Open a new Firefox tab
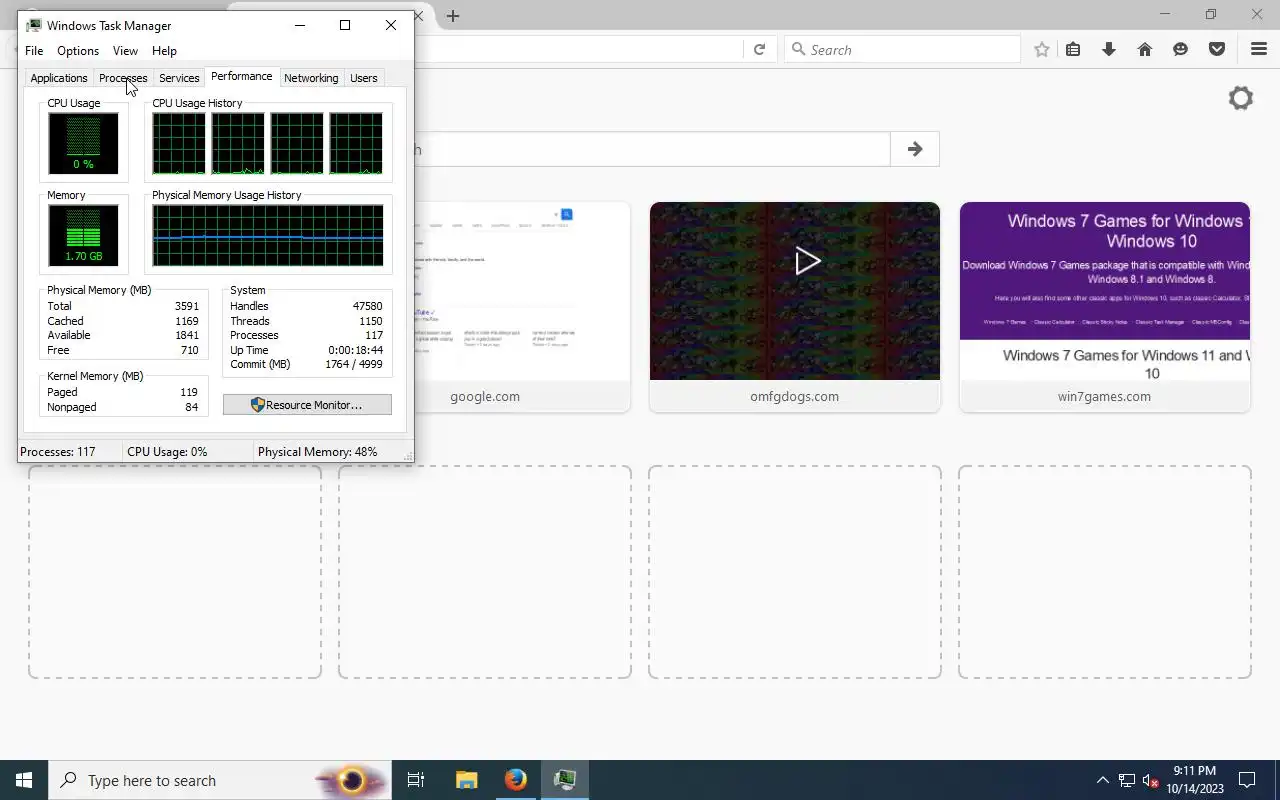The image size is (1280, 800). [453, 16]
